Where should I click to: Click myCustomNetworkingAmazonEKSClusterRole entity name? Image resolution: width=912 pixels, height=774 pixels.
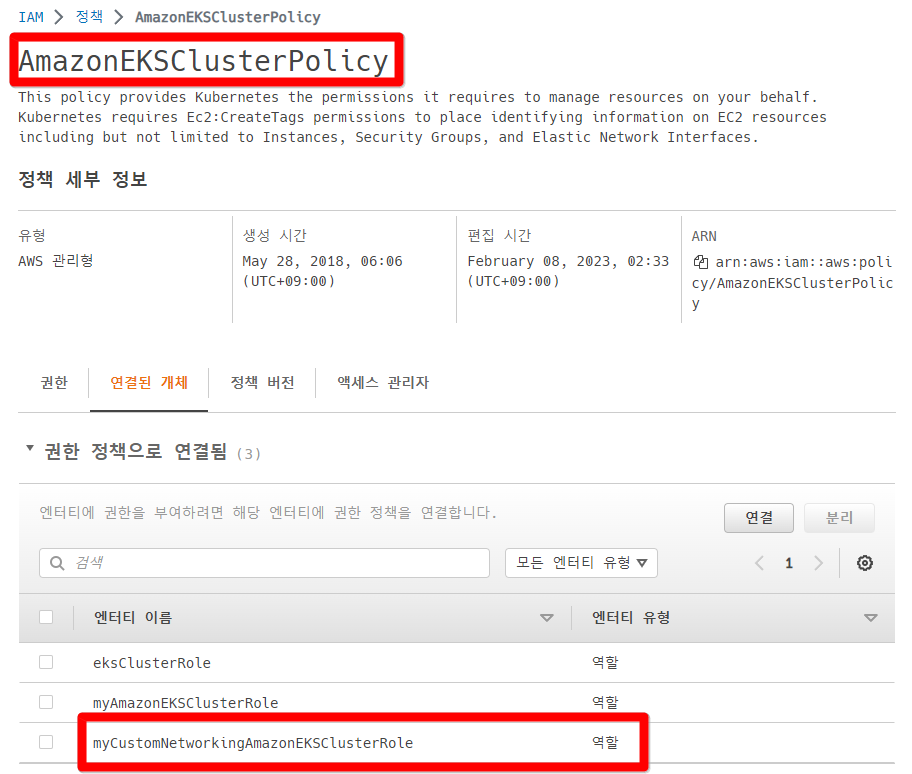click(x=253, y=743)
